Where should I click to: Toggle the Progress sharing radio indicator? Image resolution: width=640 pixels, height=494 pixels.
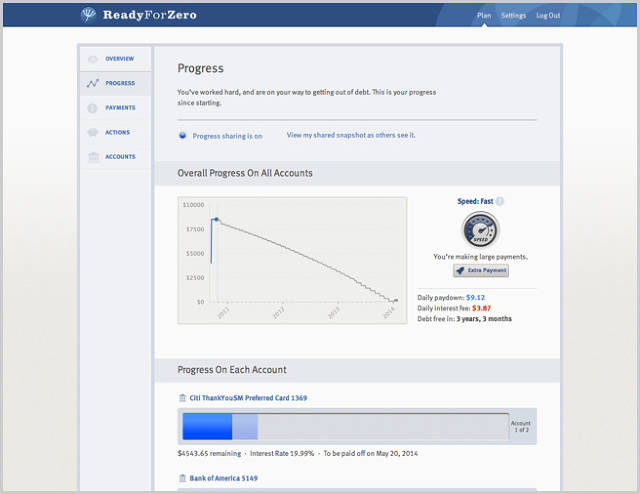182,136
